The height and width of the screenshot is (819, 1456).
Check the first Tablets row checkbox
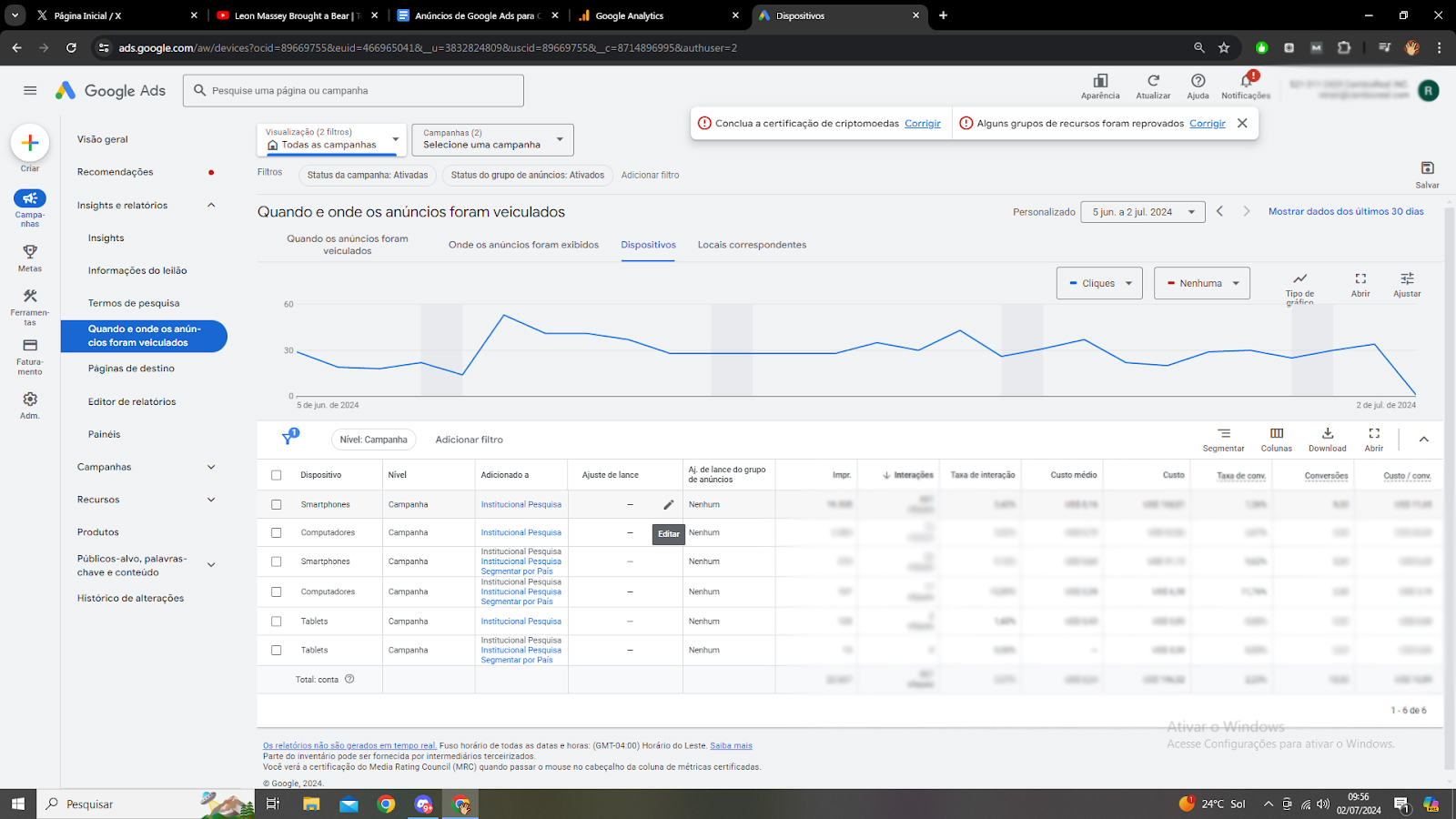click(x=277, y=622)
